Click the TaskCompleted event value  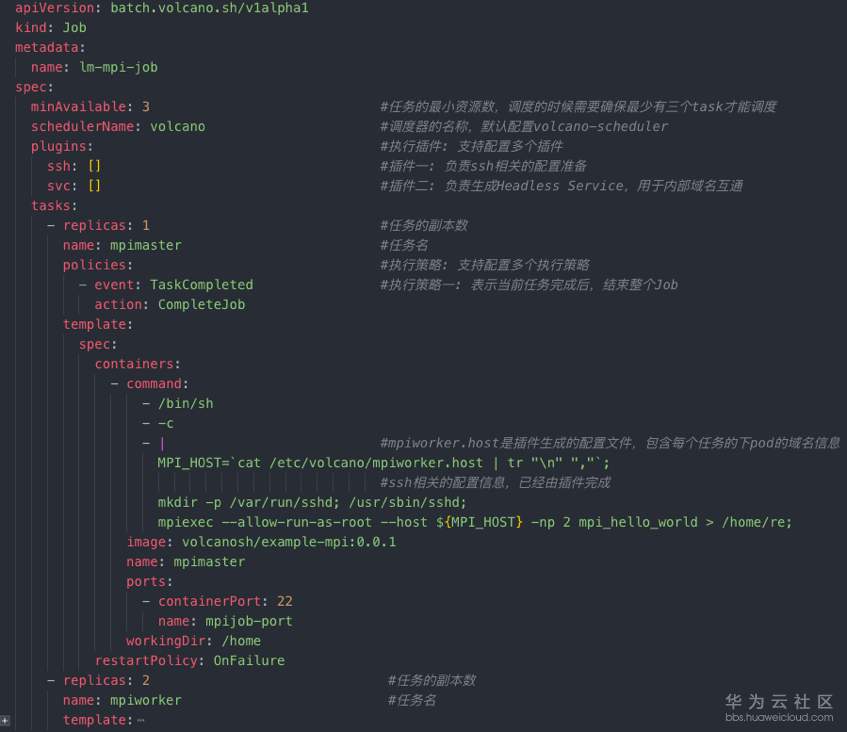201,285
